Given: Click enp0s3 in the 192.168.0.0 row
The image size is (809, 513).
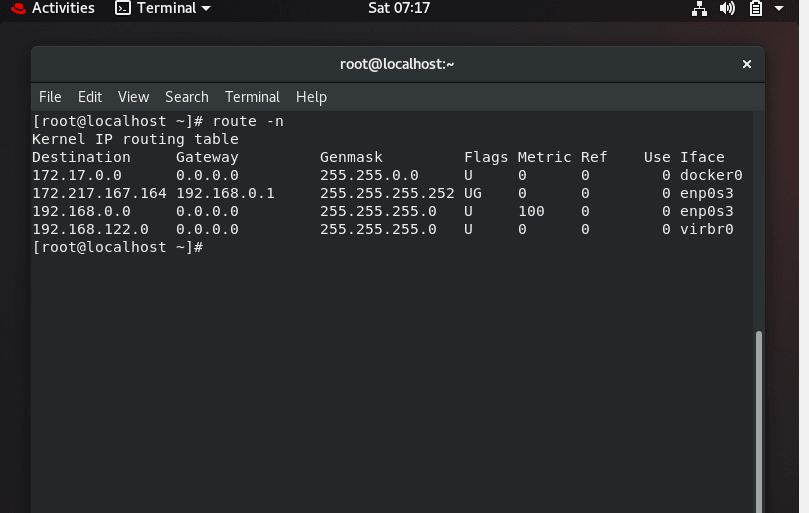Looking at the screenshot, I should tap(707, 212).
